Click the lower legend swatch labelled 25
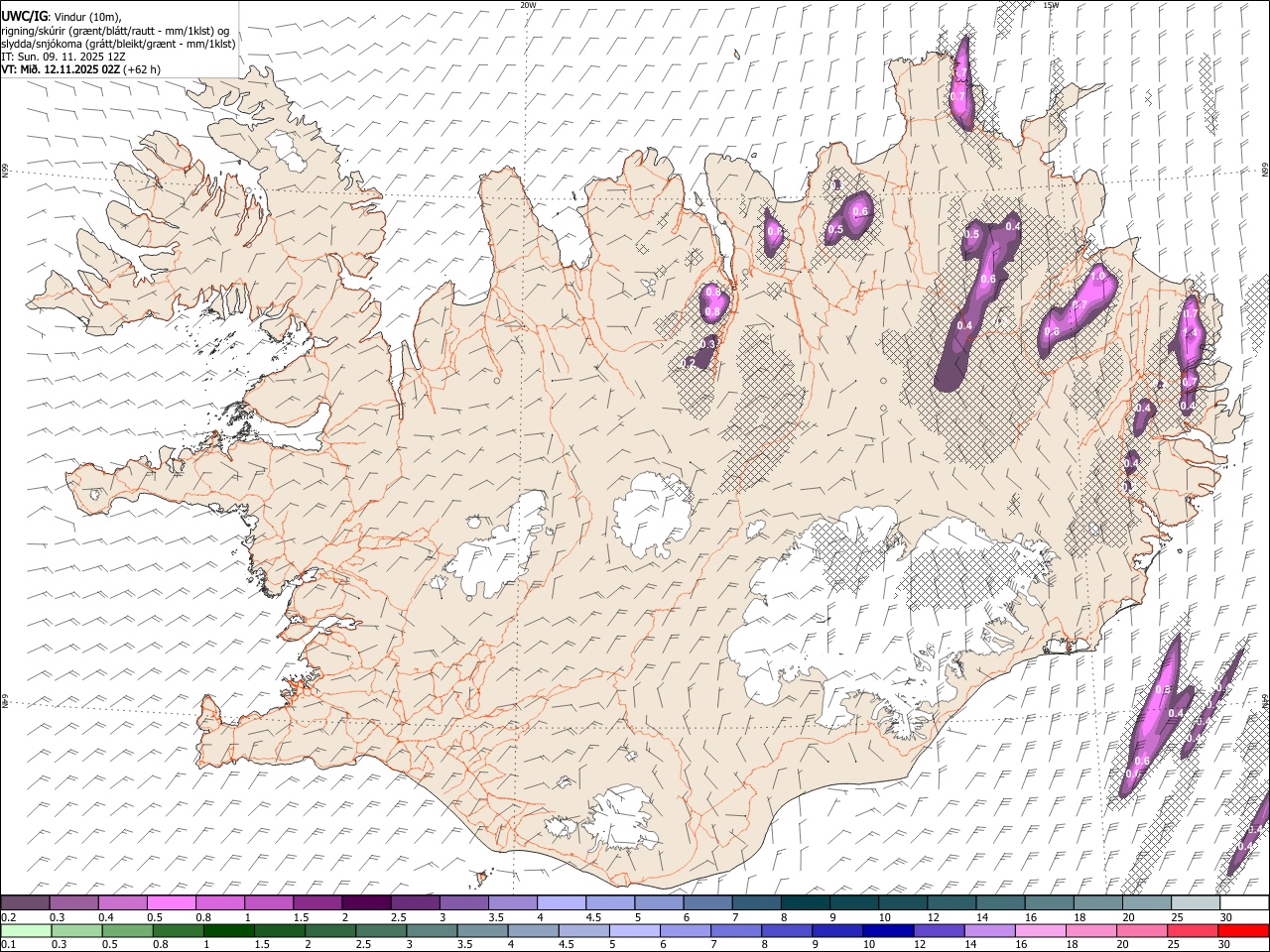 pos(1193,930)
